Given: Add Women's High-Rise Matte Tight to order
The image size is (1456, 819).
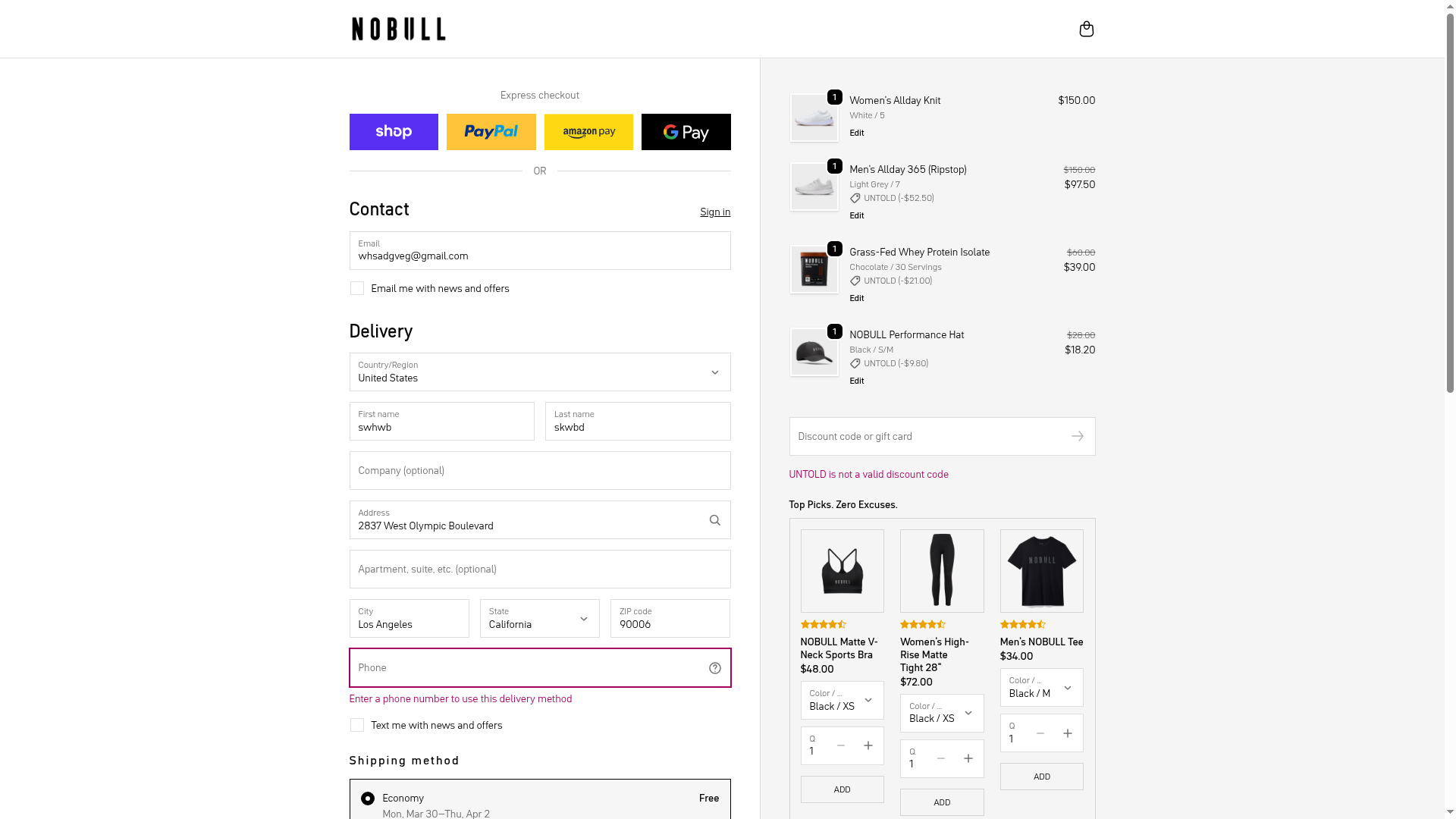Looking at the screenshot, I should click(x=941, y=802).
